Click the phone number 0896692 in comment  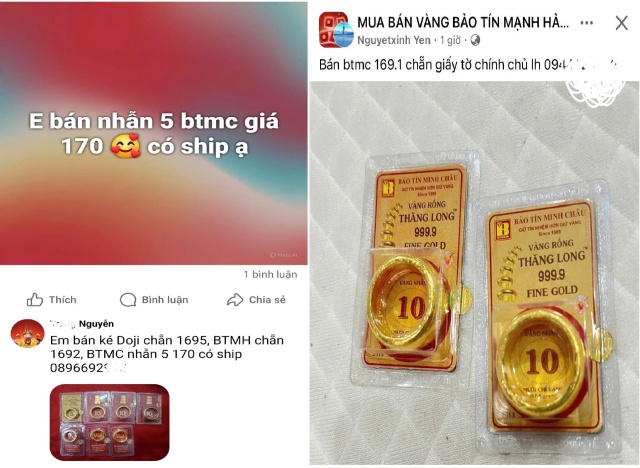[87, 368]
